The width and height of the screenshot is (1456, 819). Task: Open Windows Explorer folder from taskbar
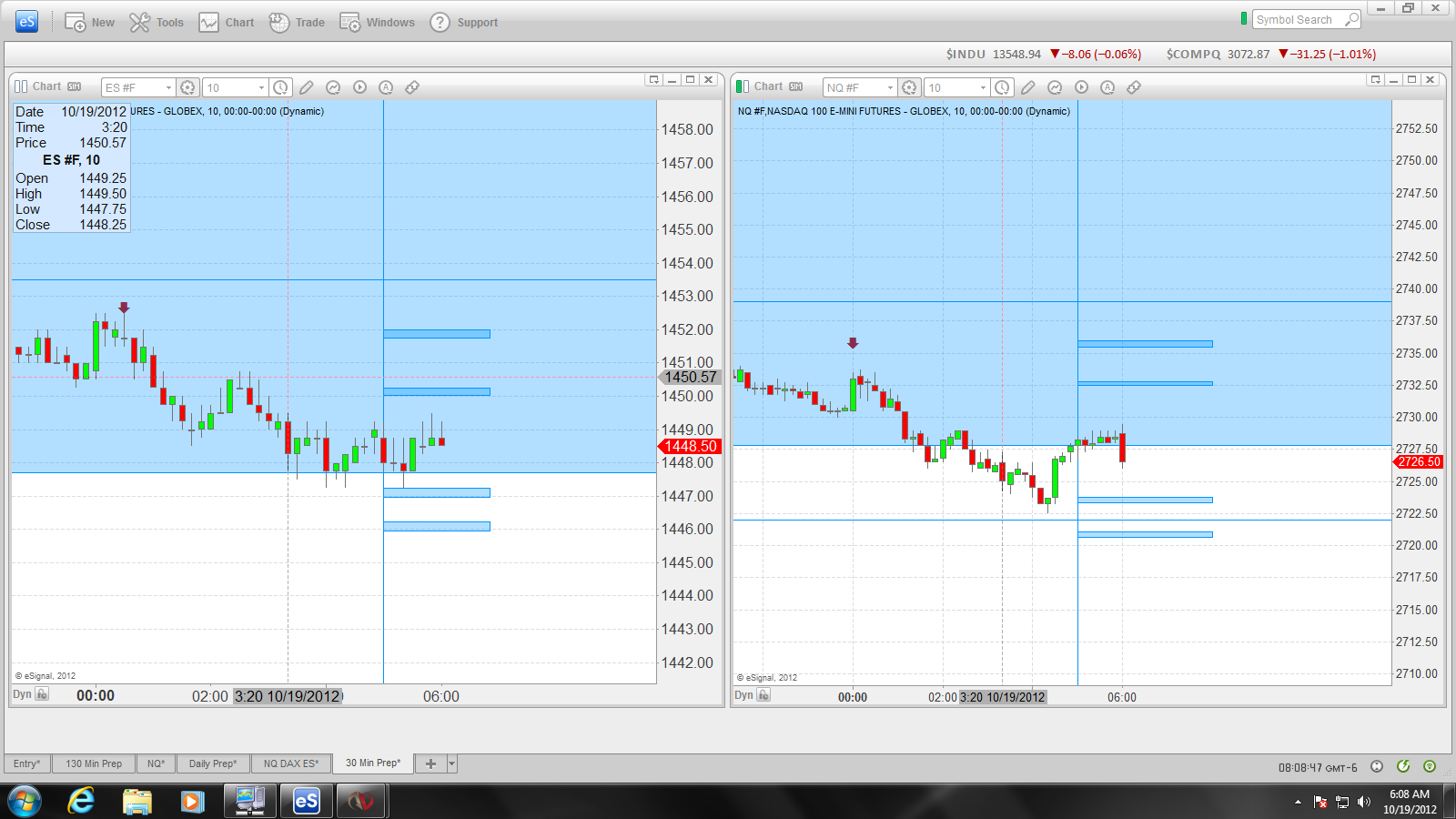[137, 802]
